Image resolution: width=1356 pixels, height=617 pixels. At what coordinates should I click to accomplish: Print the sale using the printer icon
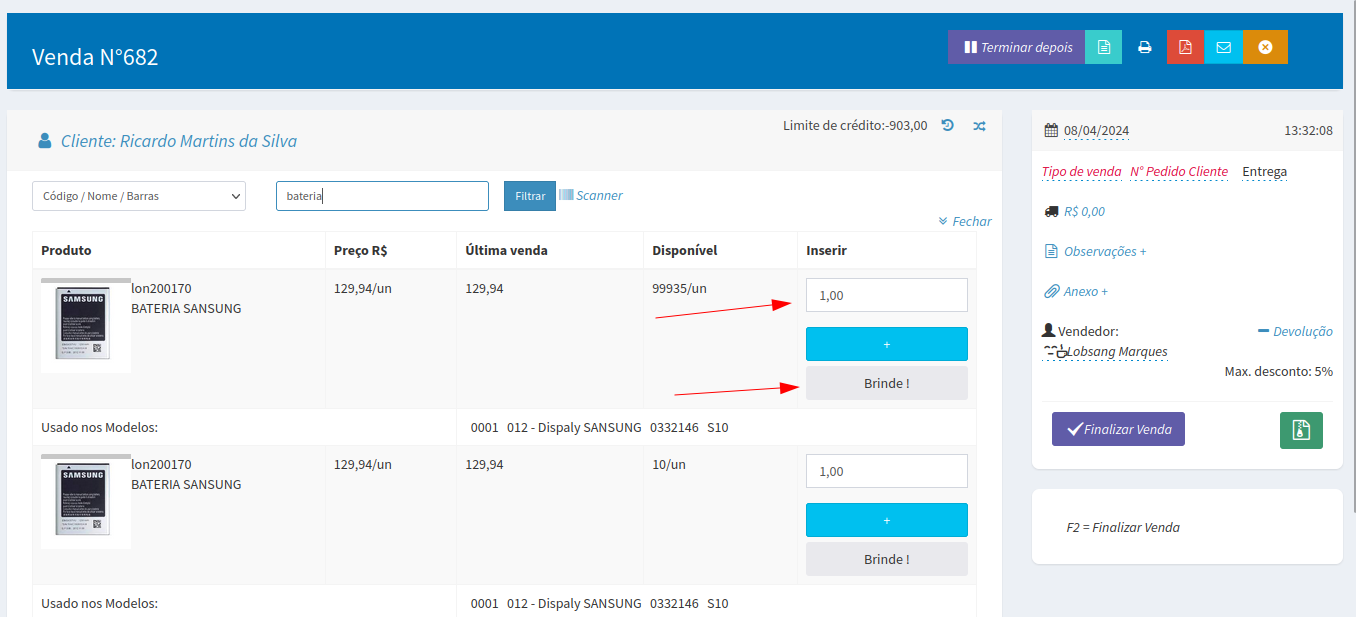(1145, 47)
